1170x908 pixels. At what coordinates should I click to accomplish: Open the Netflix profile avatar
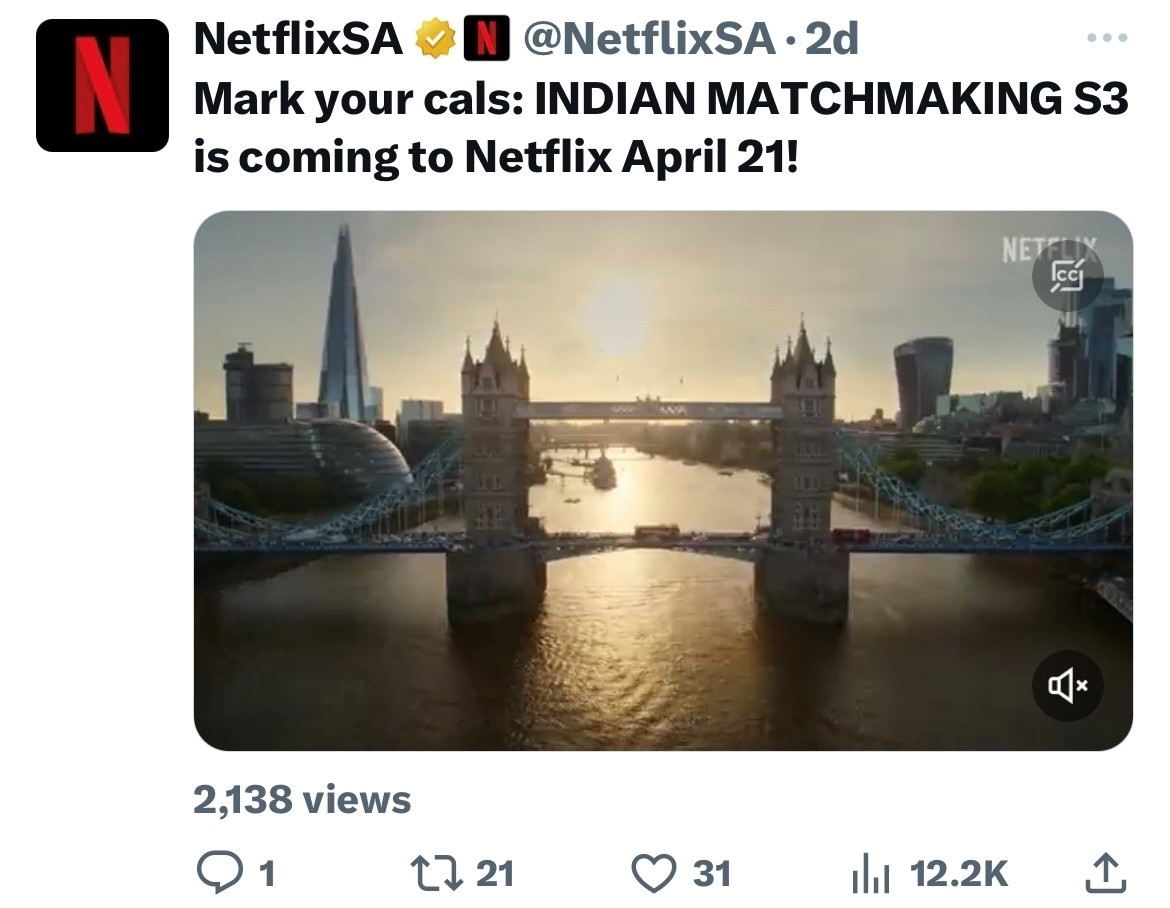click(102, 85)
